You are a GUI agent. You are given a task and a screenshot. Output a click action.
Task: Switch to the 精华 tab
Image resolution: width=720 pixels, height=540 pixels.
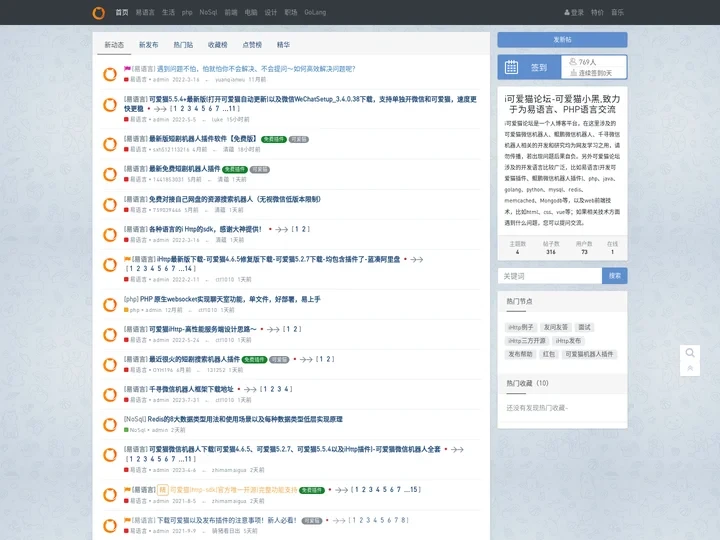click(x=283, y=45)
